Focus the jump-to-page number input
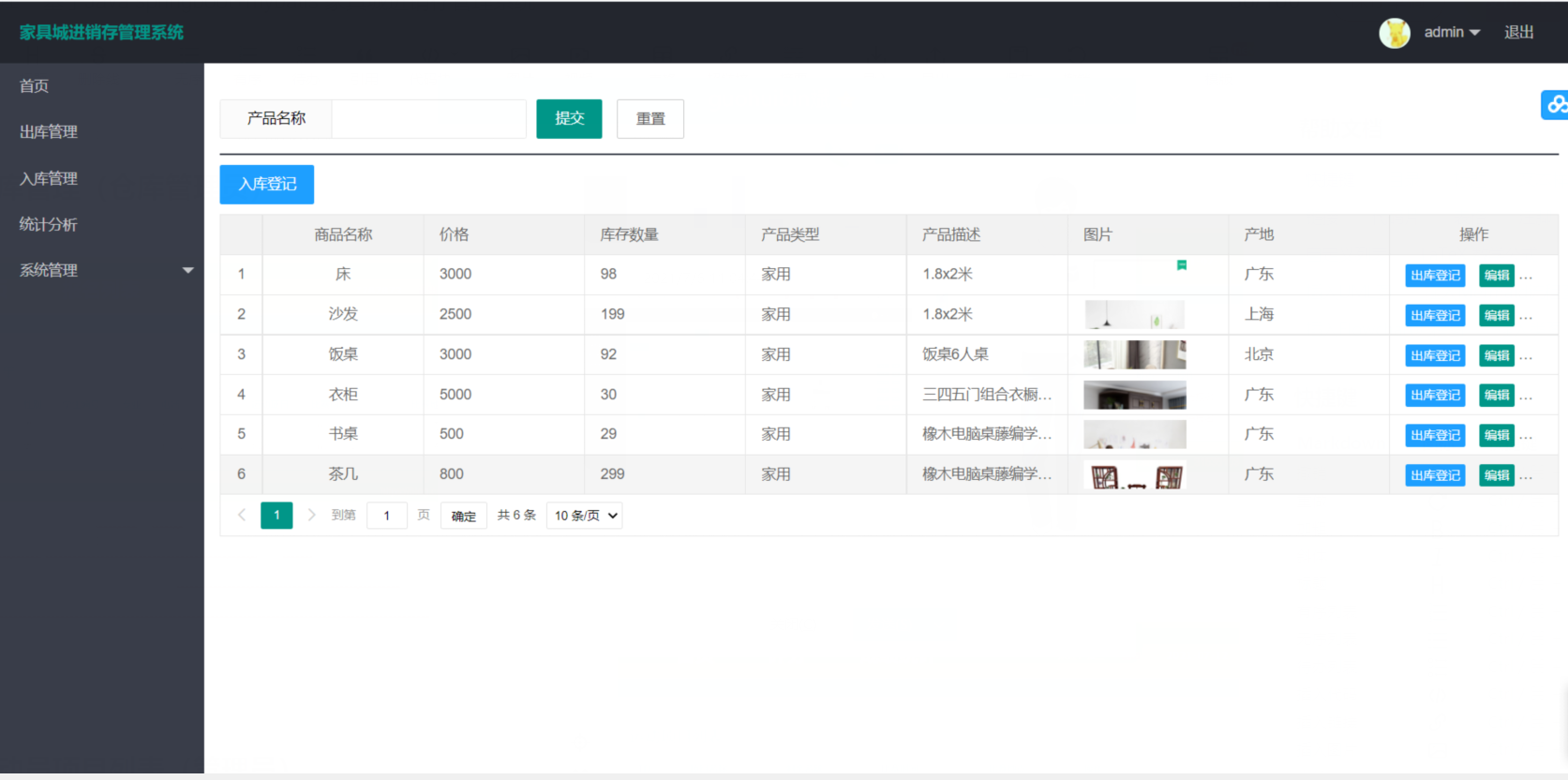This screenshot has height=780, width=1568. (387, 516)
